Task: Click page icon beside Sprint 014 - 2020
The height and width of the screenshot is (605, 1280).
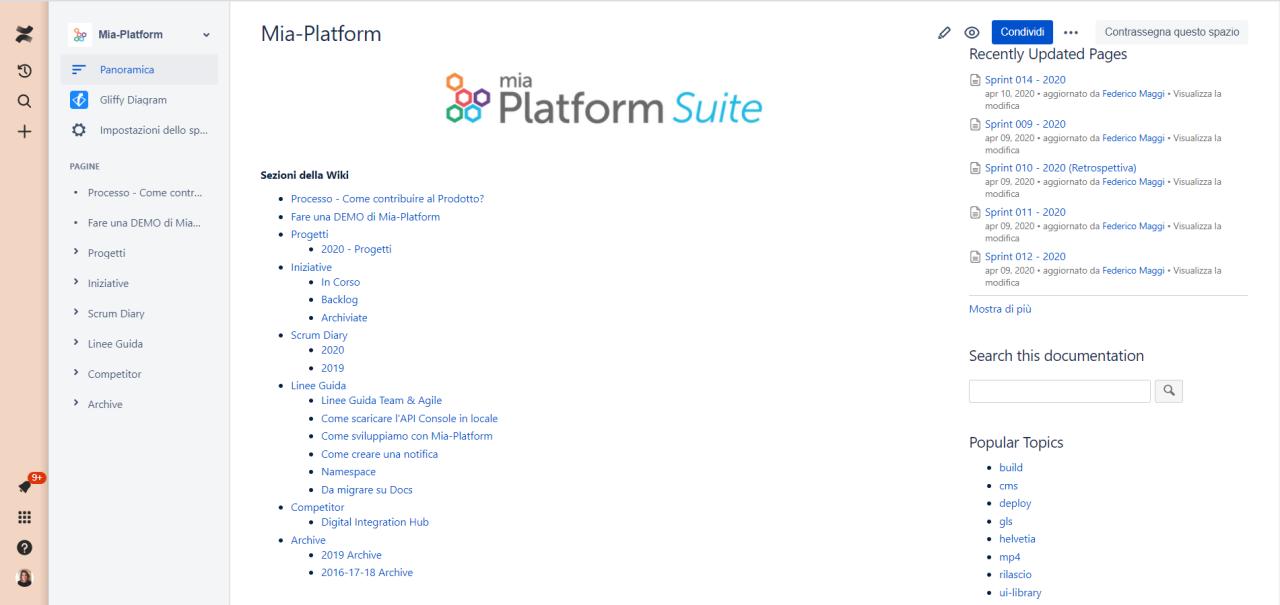Action: point(975,80)
